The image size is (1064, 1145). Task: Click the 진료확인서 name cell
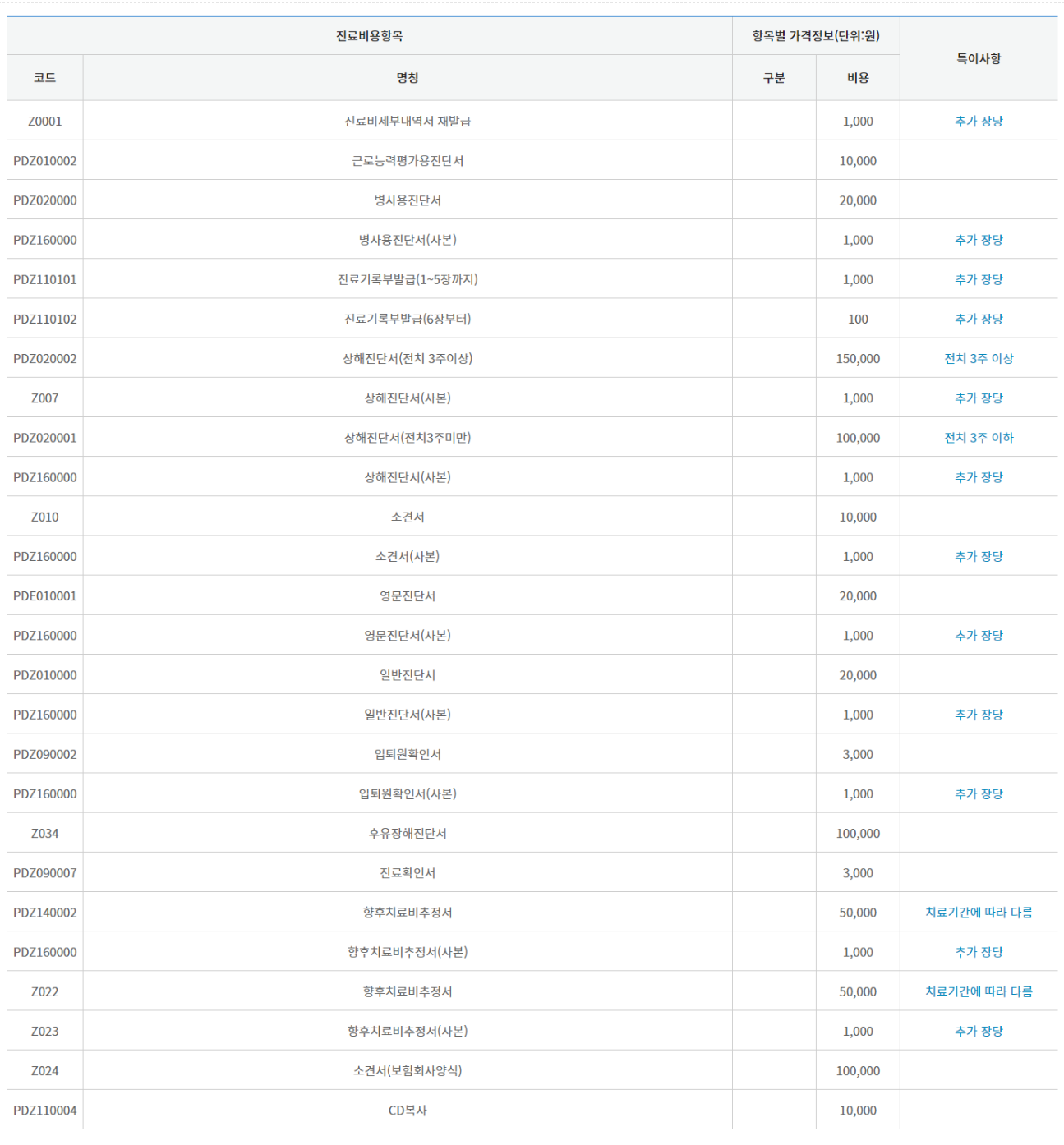(x=408, y=873)
